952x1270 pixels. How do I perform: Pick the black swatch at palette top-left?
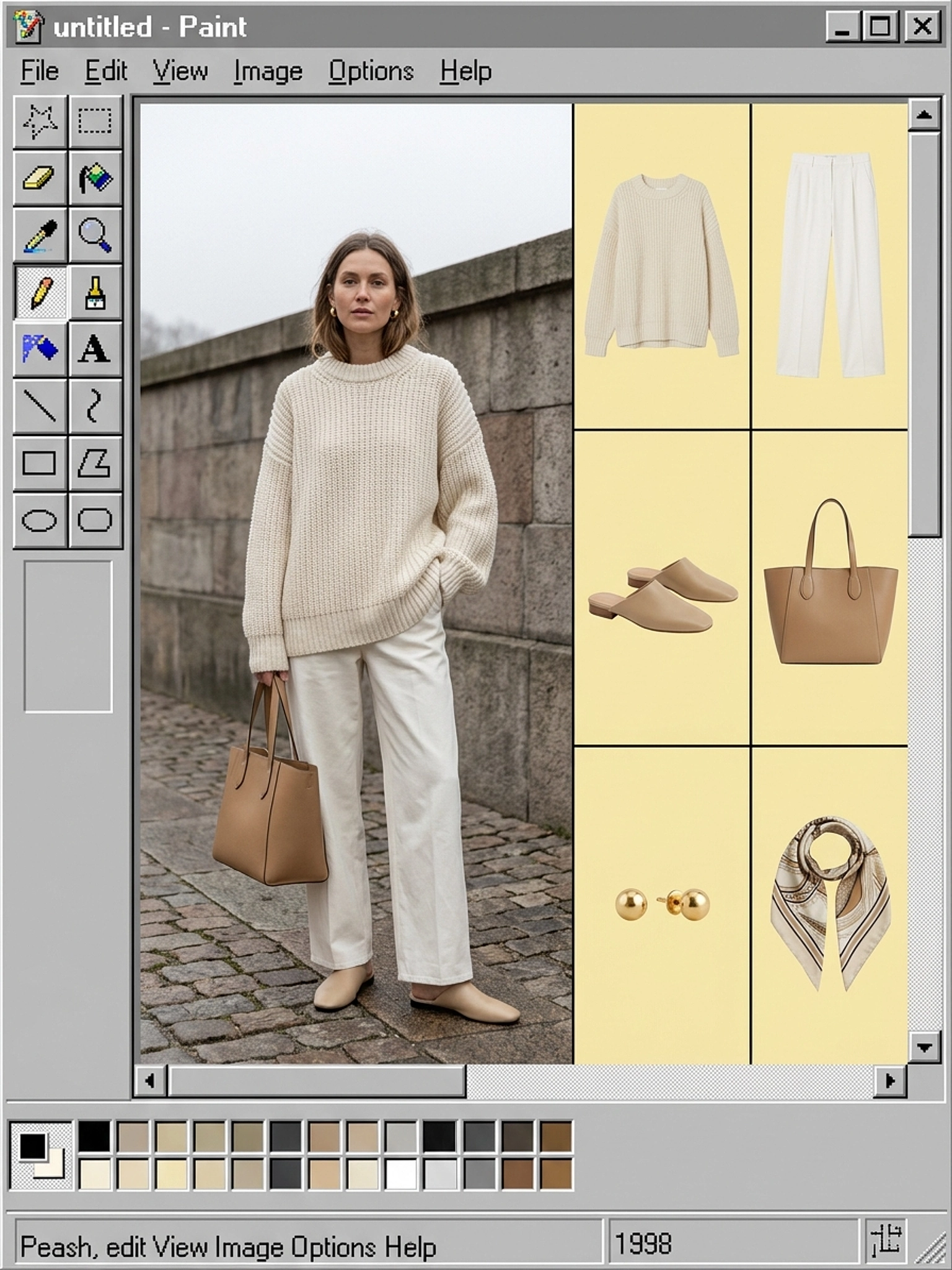(94, 1136)
